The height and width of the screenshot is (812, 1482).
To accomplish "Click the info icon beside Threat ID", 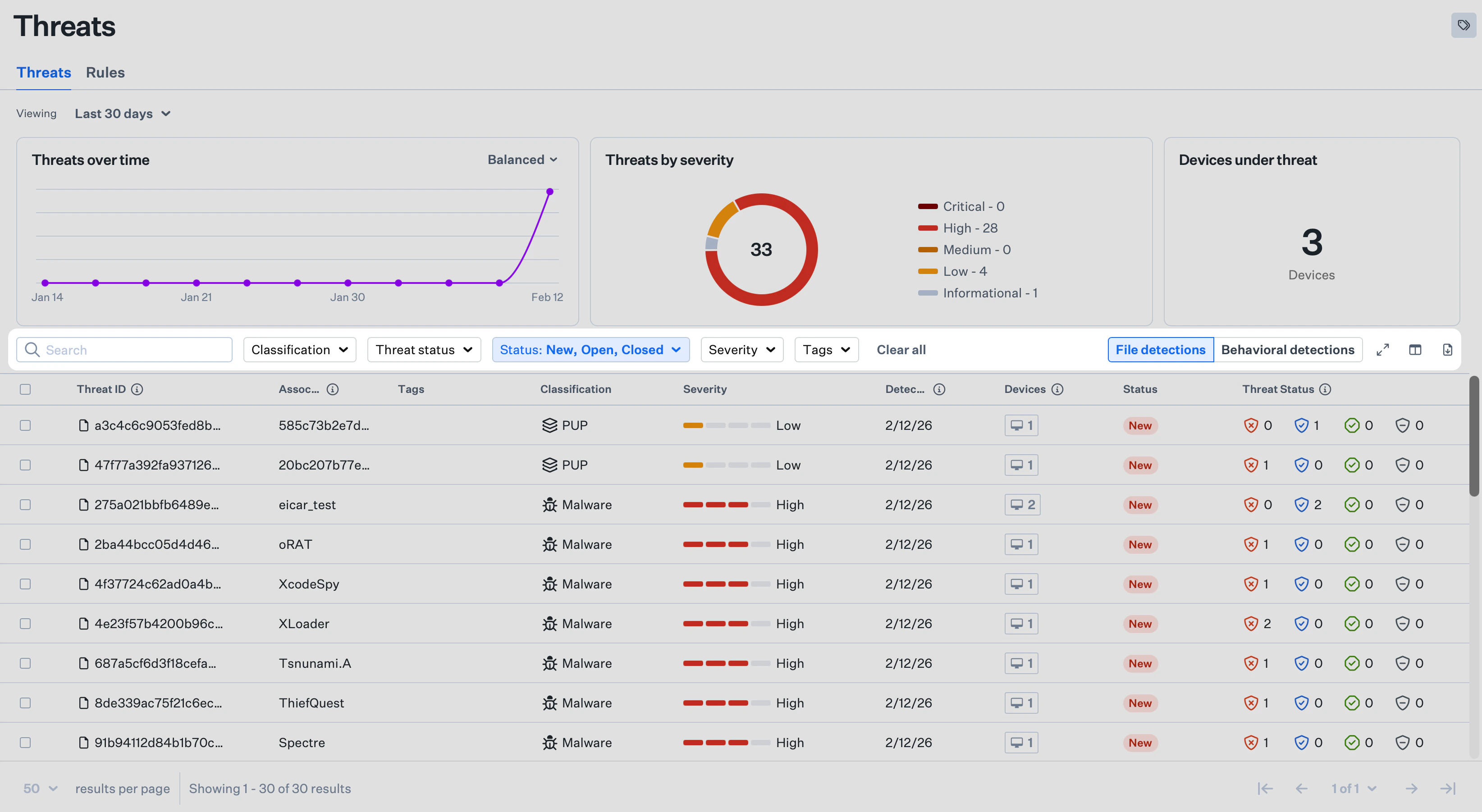I will point(137,389).
